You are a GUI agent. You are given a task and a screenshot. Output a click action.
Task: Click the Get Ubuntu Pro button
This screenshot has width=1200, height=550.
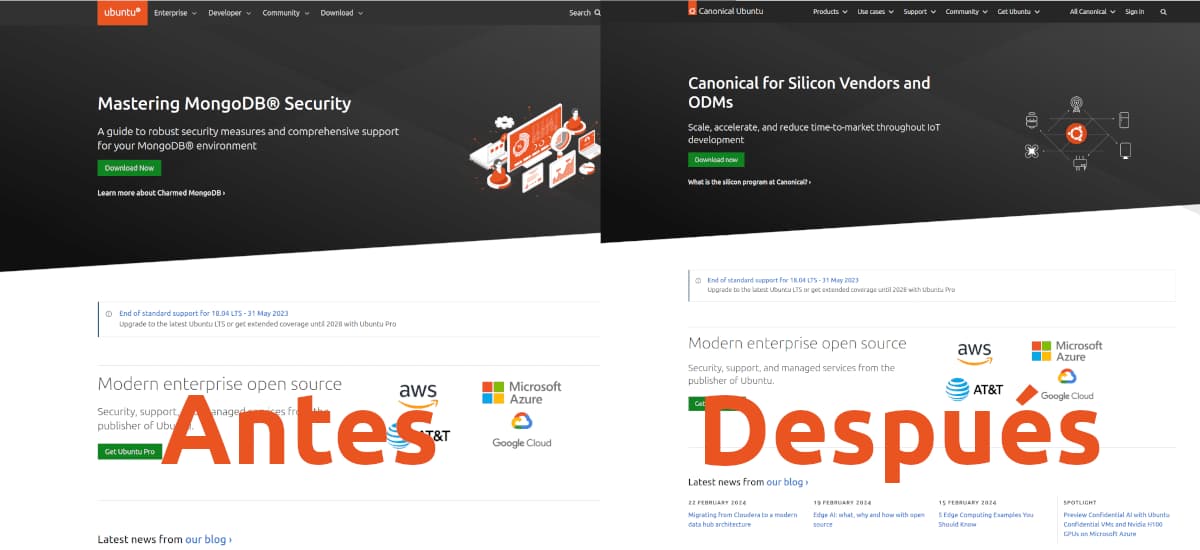coord(129,452)
